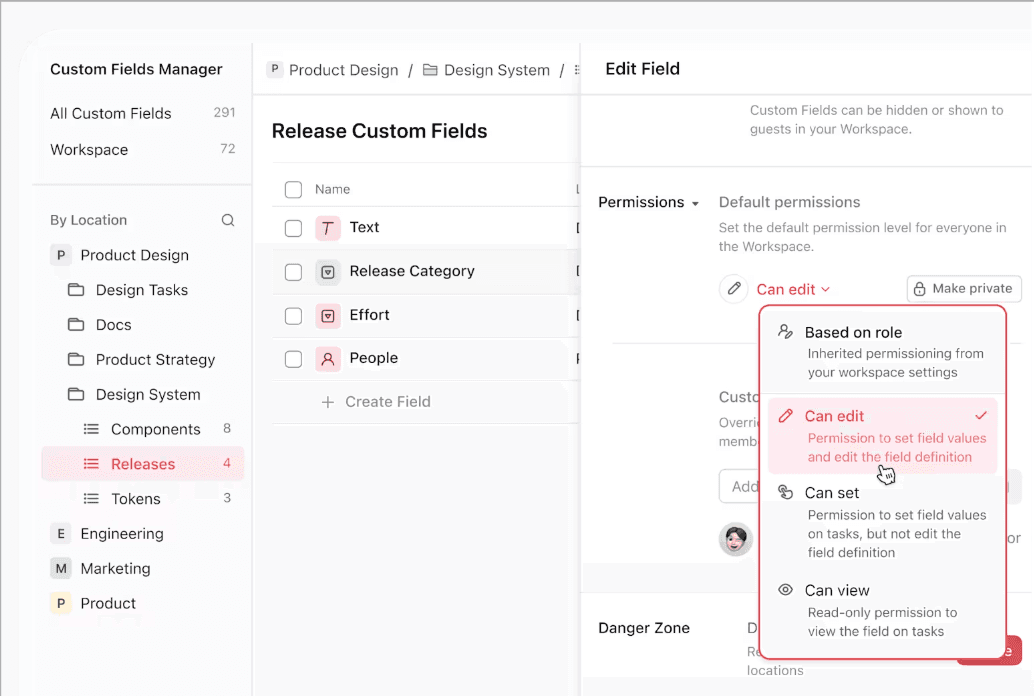Image resolution: width=1034 pixels, height=696 pixels.
Task: Click the People field name
Action: 374,358
